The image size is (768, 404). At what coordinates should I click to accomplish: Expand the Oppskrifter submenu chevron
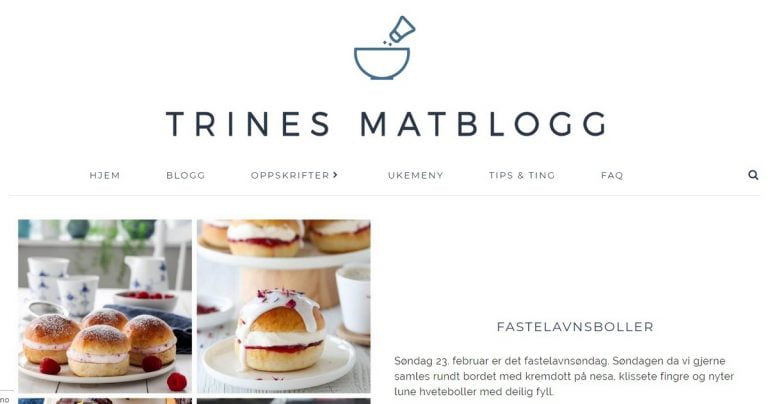(x=336, y=174)
